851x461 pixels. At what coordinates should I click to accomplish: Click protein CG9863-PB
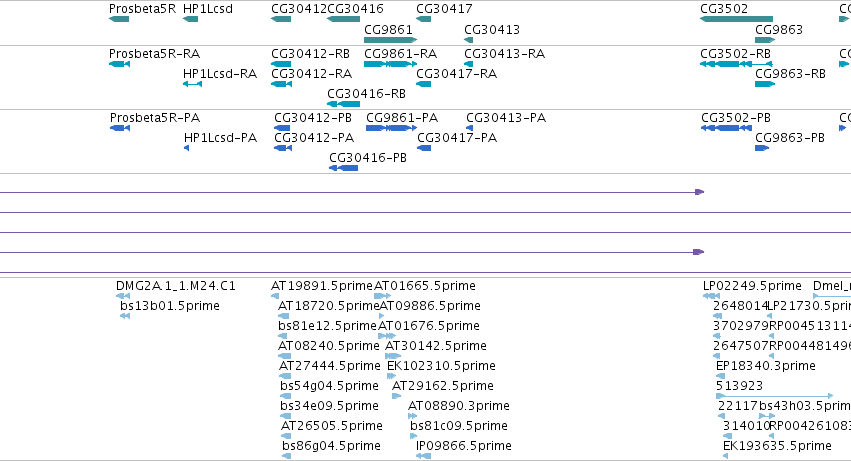790,138
